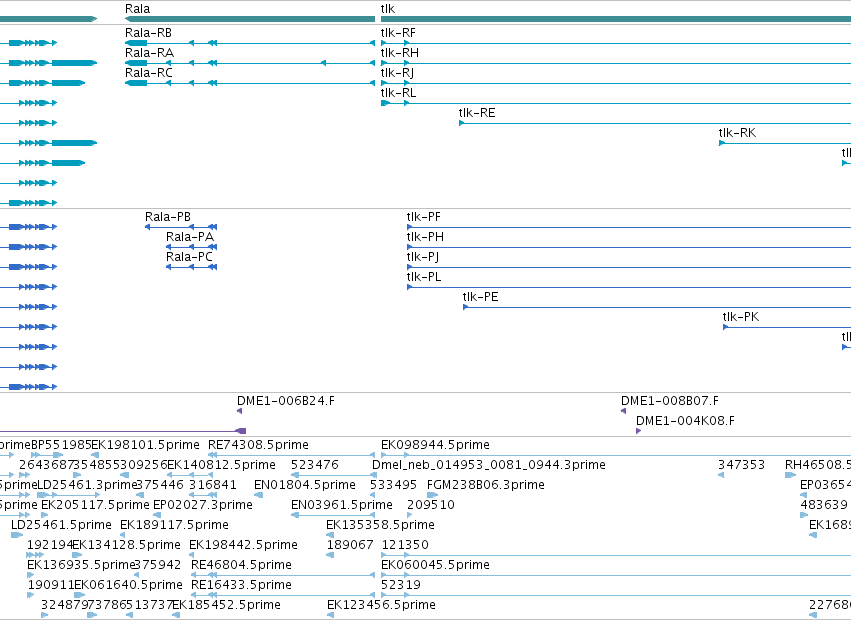This screenshot has height=620, width=851.
Task: Select the EK205117.5prime EST label
Action: (x=96, y=505)
